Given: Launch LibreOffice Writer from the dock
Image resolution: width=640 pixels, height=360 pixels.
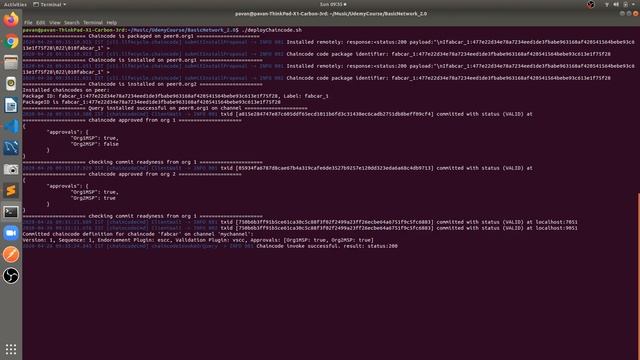Looking at the screenshot, I should tap(11, 105).
